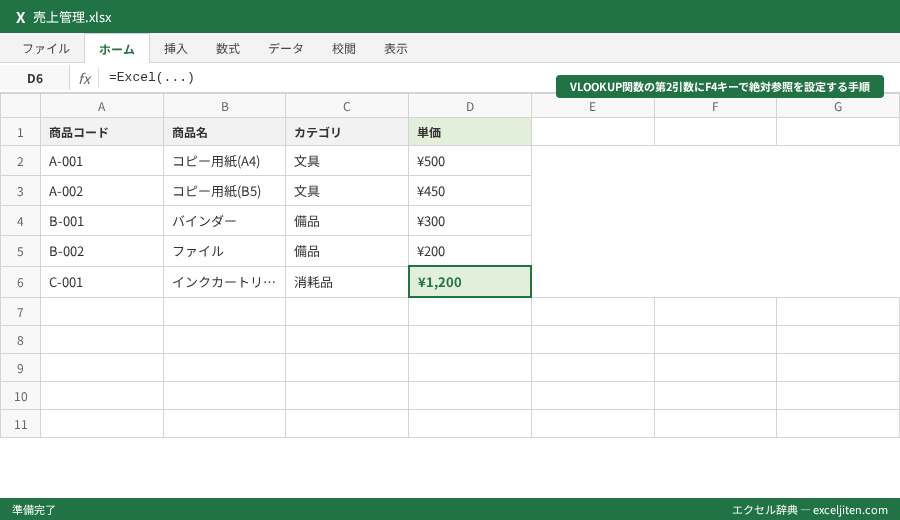Click the fx insert function icon
This screenshot has height=520, width=900.
click(84, 78)
